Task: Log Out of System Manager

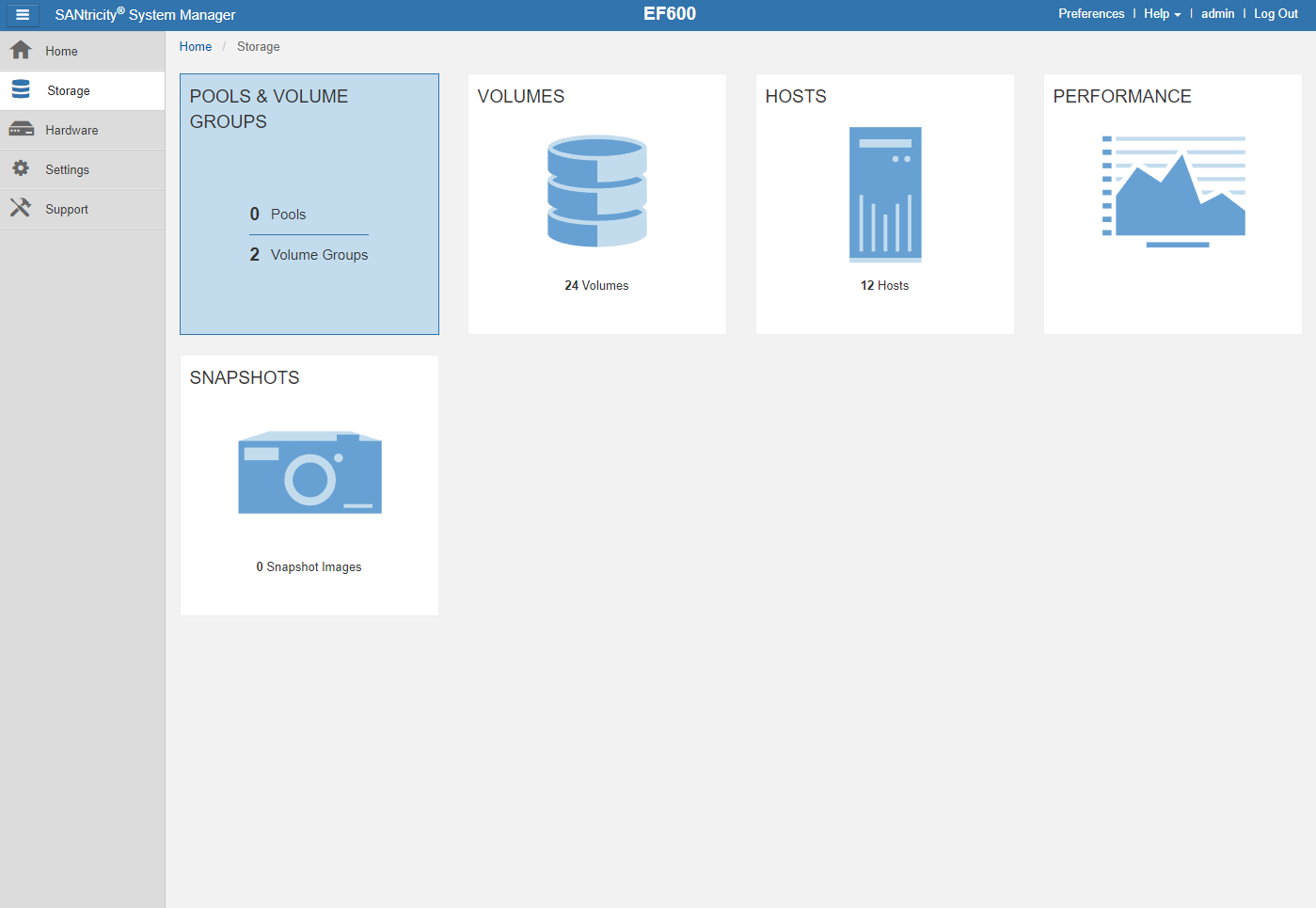Action: click(x=1276, y=14)
